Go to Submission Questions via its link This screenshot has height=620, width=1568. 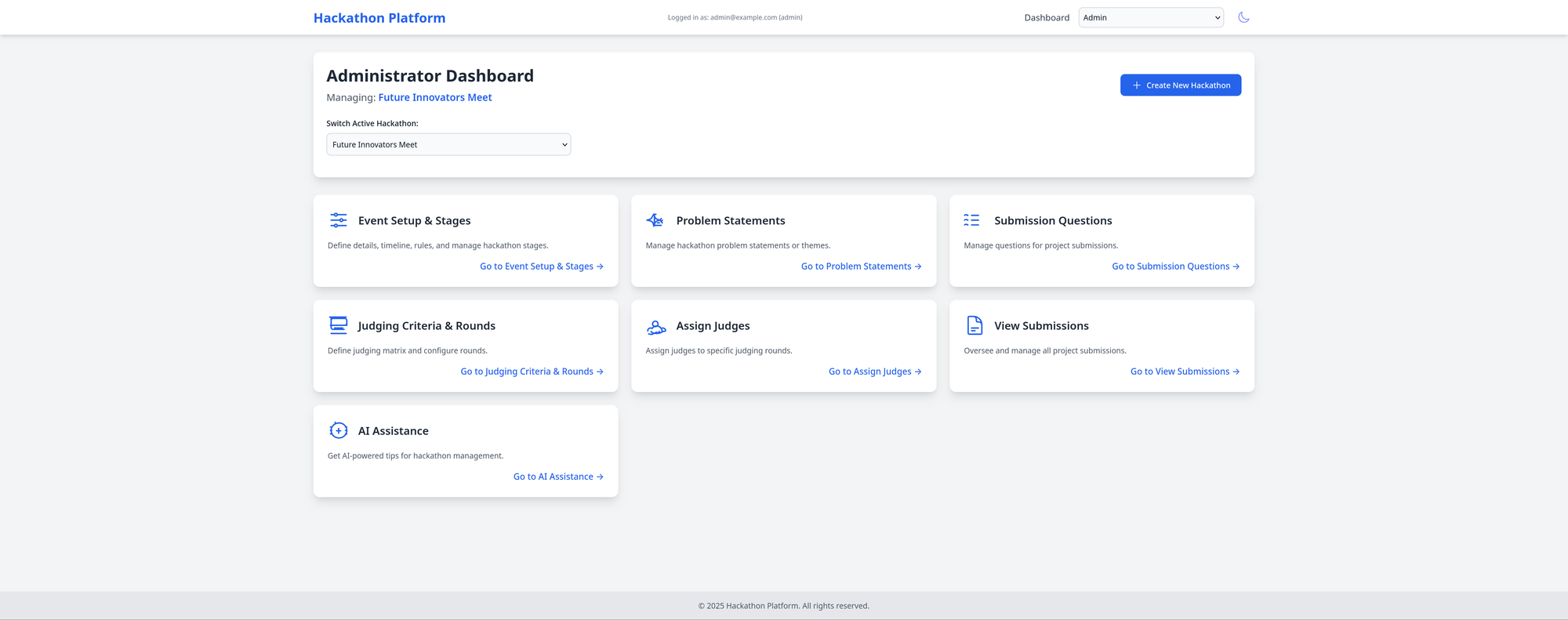[1175, 266]
